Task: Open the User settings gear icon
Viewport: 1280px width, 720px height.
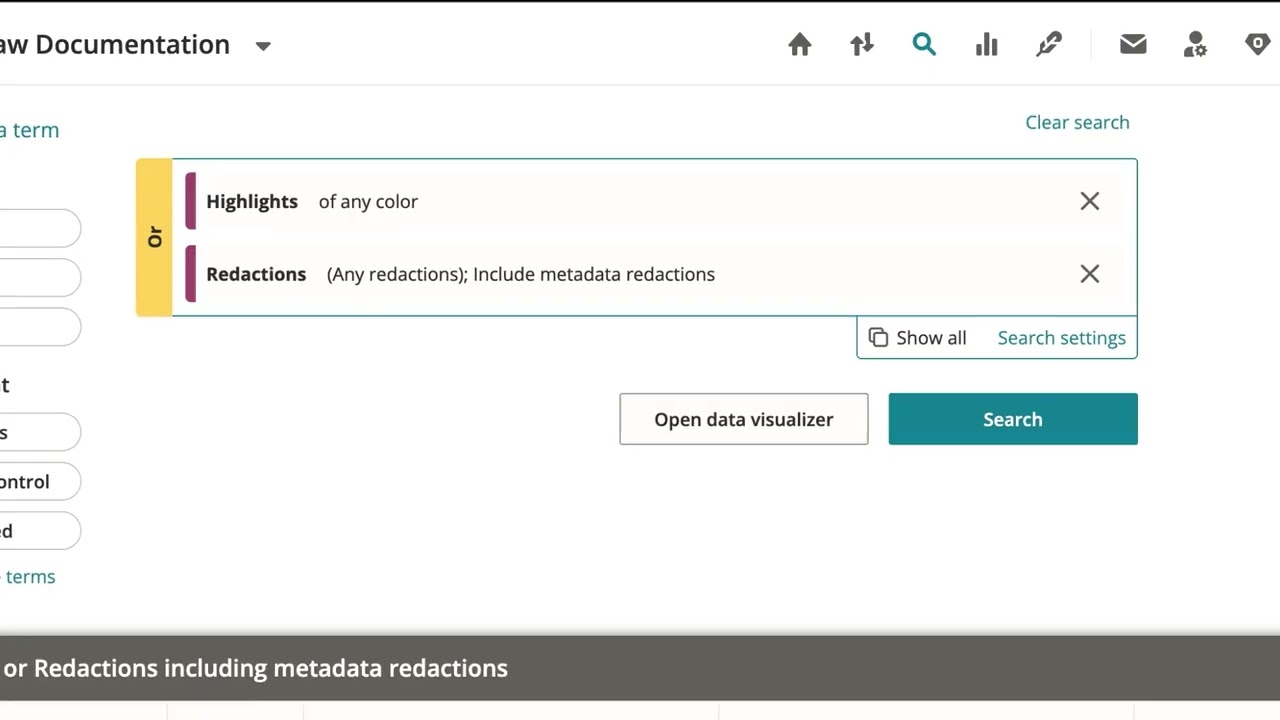Action: [x=1195, y=45]
